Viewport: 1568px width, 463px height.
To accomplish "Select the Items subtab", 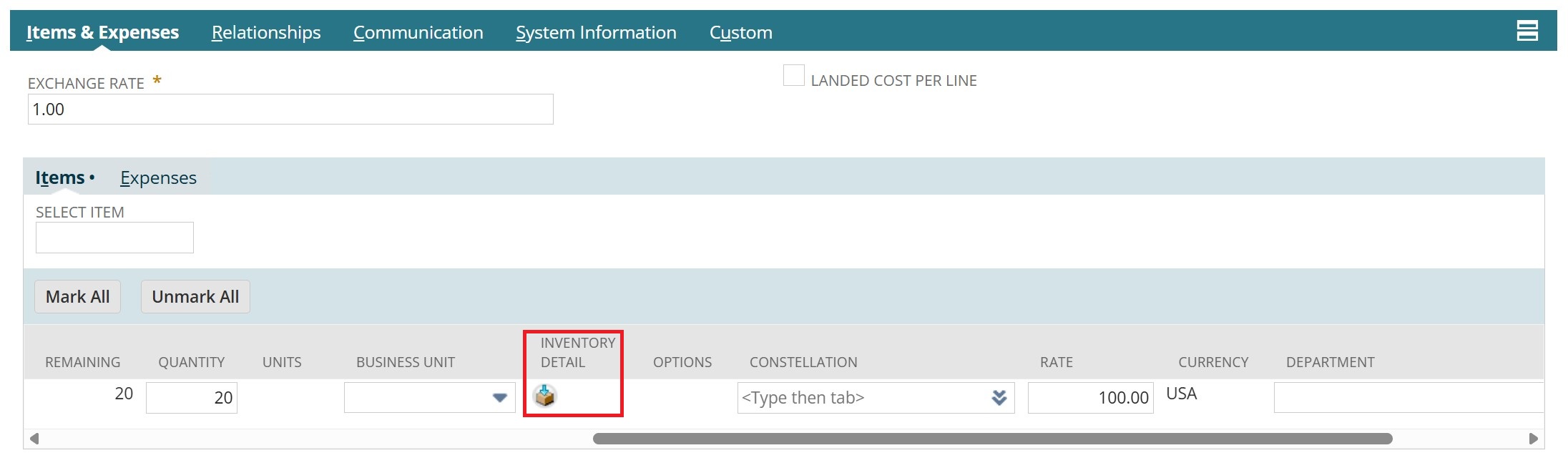I will click(x=60, y=177).
